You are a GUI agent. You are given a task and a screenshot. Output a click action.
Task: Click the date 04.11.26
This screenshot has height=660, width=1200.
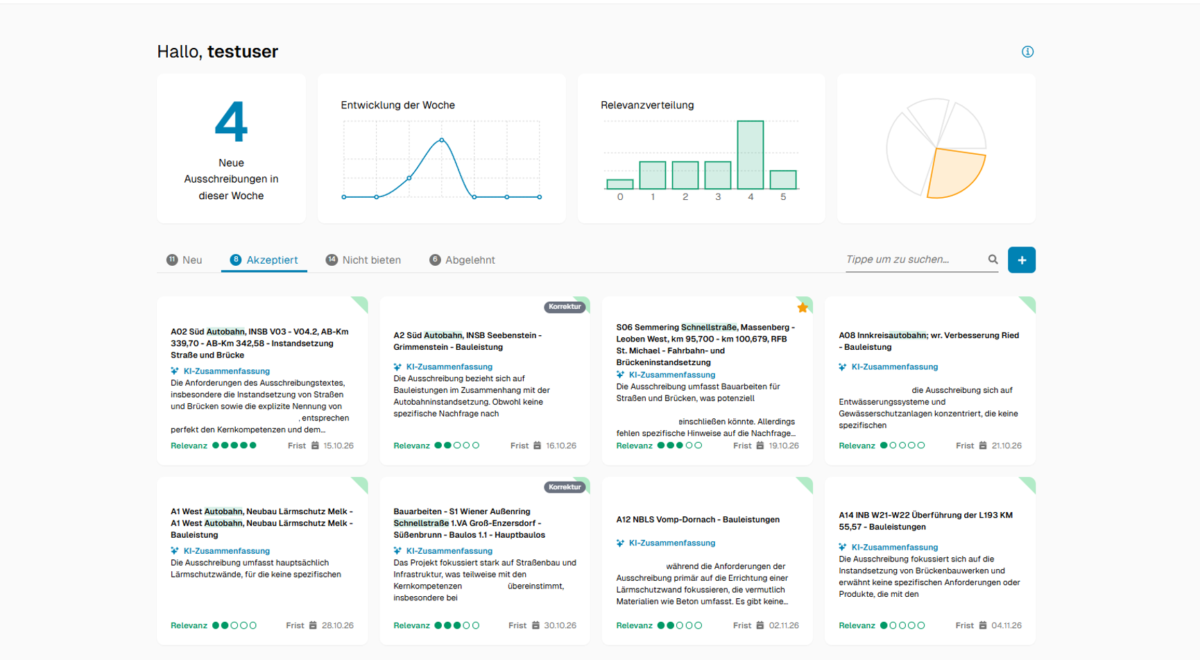click(1006, 625)
